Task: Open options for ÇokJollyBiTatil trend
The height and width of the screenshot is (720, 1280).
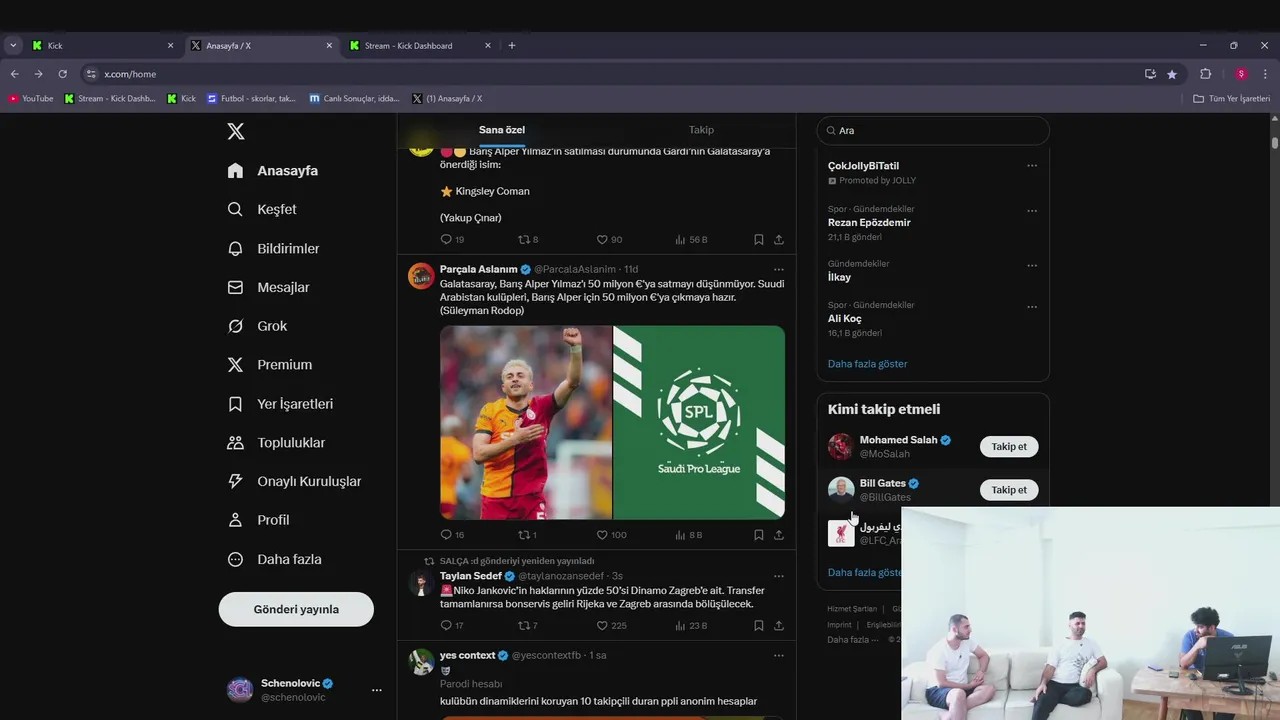Action: pos(1032,166)
